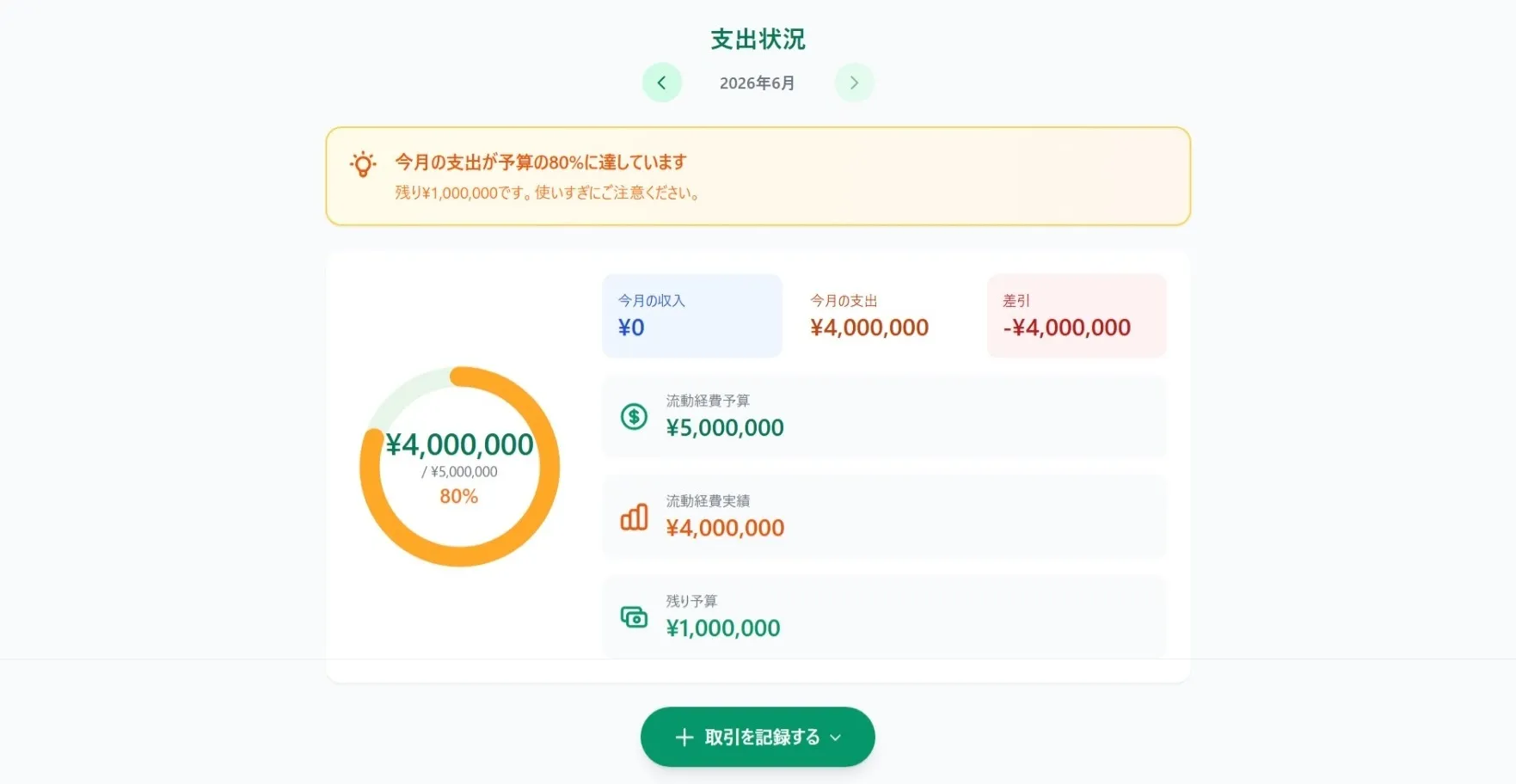Expand the chevron on 取引を記録する button
The height and width of the screenshot is (784, 1516).
(835, 737)
